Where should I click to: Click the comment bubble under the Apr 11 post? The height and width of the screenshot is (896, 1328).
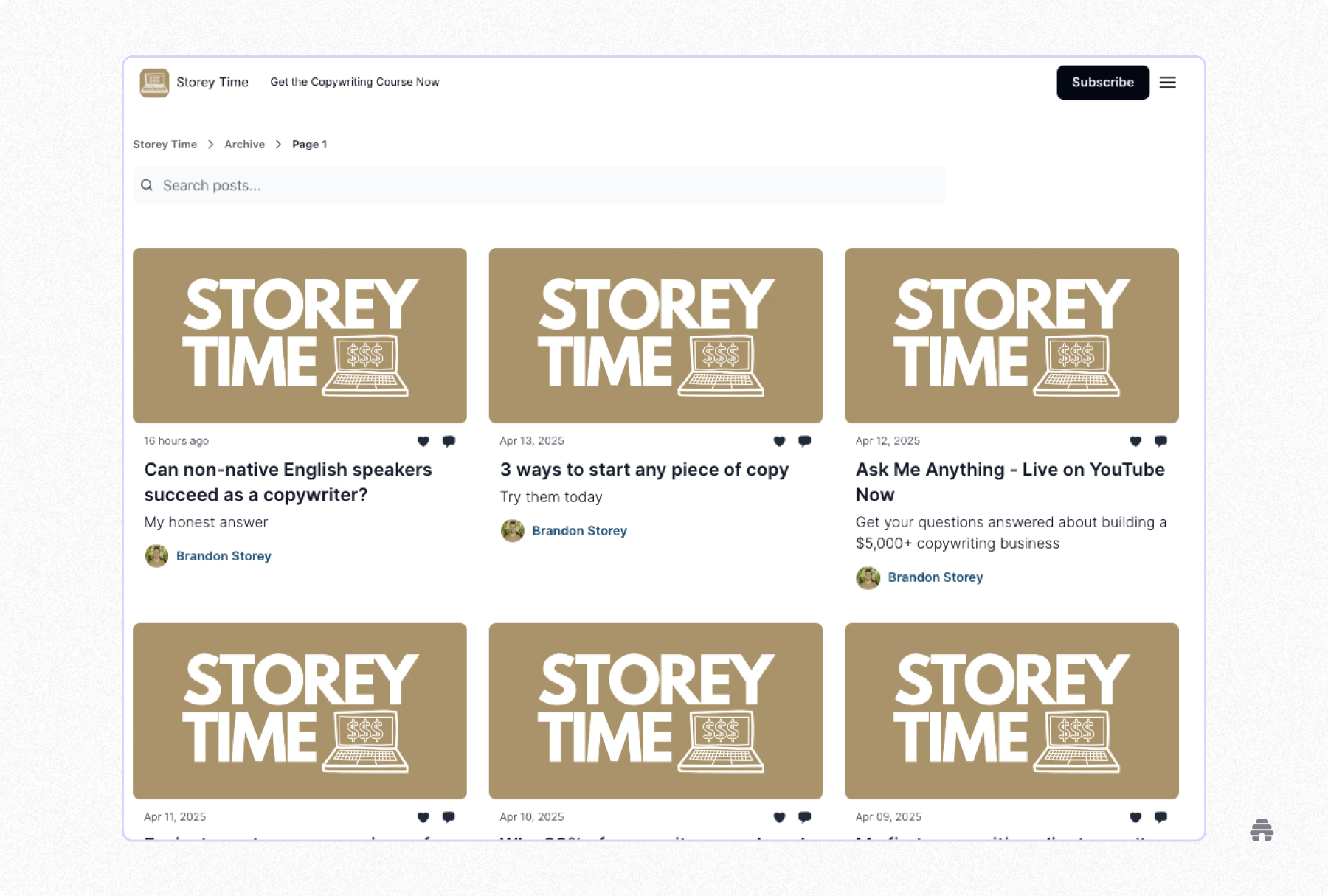(449, 817)
